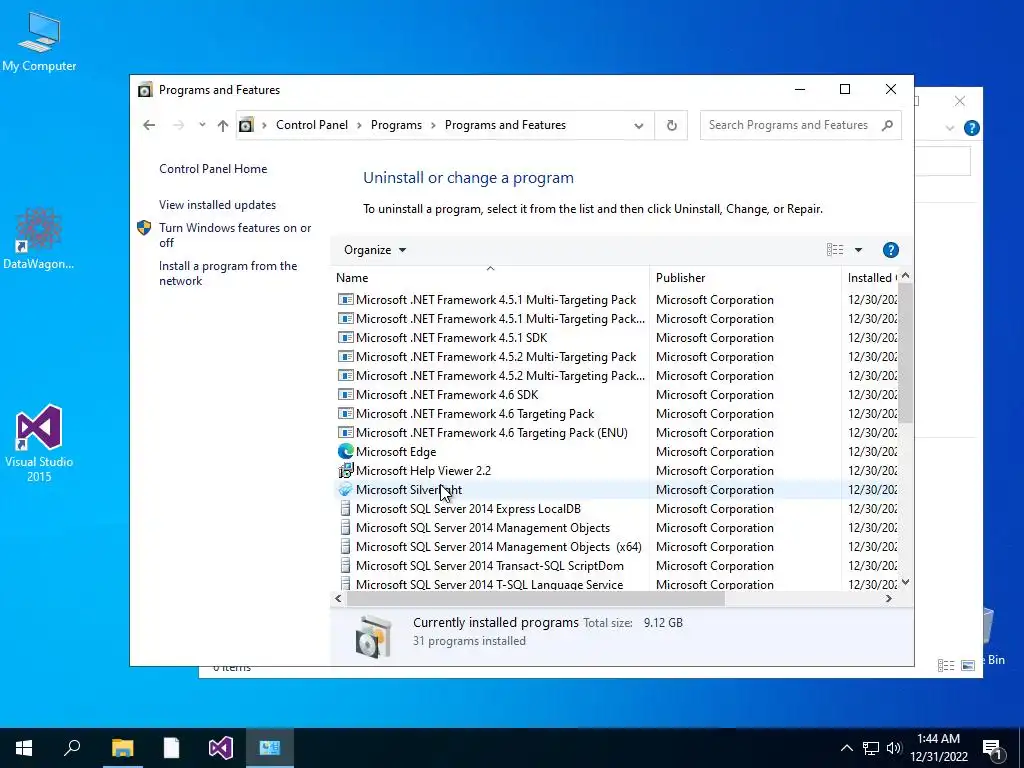
Task: Open help icon in Programs toolbar
Action: click(x=891, y=249)
